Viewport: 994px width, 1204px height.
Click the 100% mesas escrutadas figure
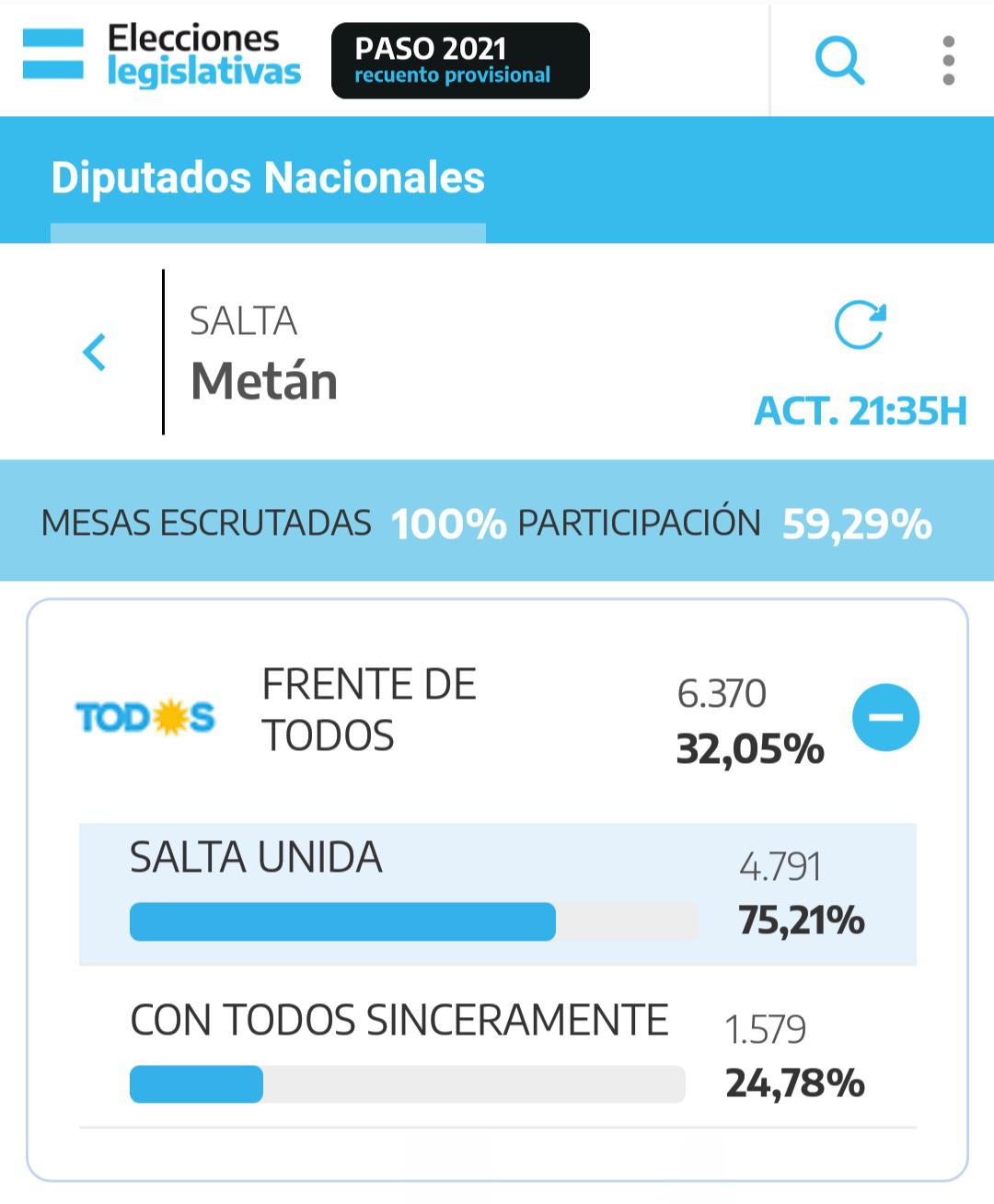click(x=448, y=524)
